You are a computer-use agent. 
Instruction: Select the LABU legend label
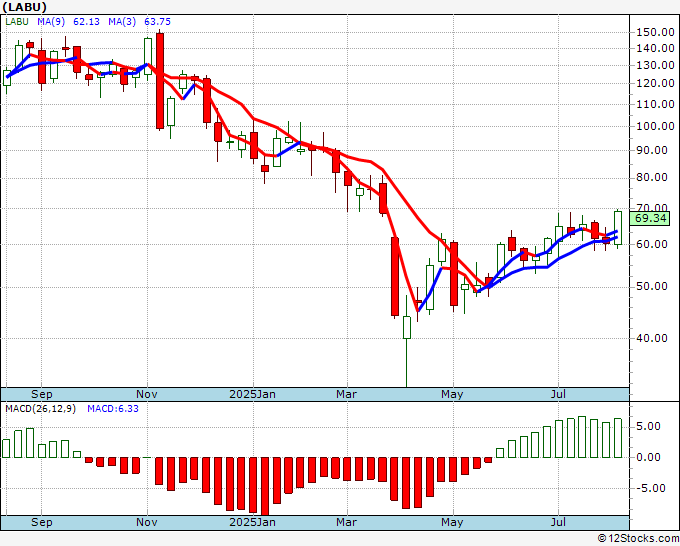17,22
